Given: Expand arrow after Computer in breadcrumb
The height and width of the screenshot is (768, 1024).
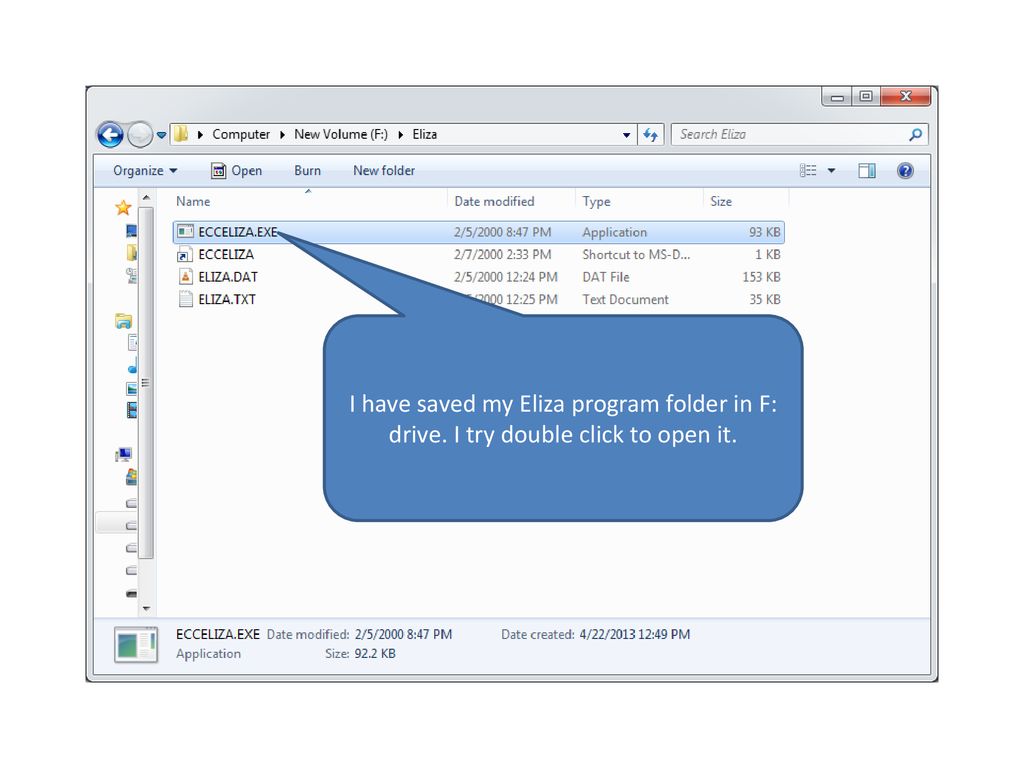Looking at the screenshot, I should point(282,135).
